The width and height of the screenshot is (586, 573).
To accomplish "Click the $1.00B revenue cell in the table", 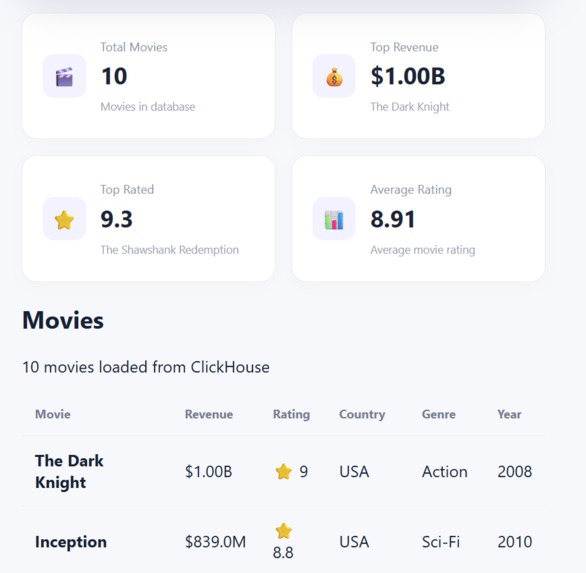I will pyautogui.click(x=209, y=472).
